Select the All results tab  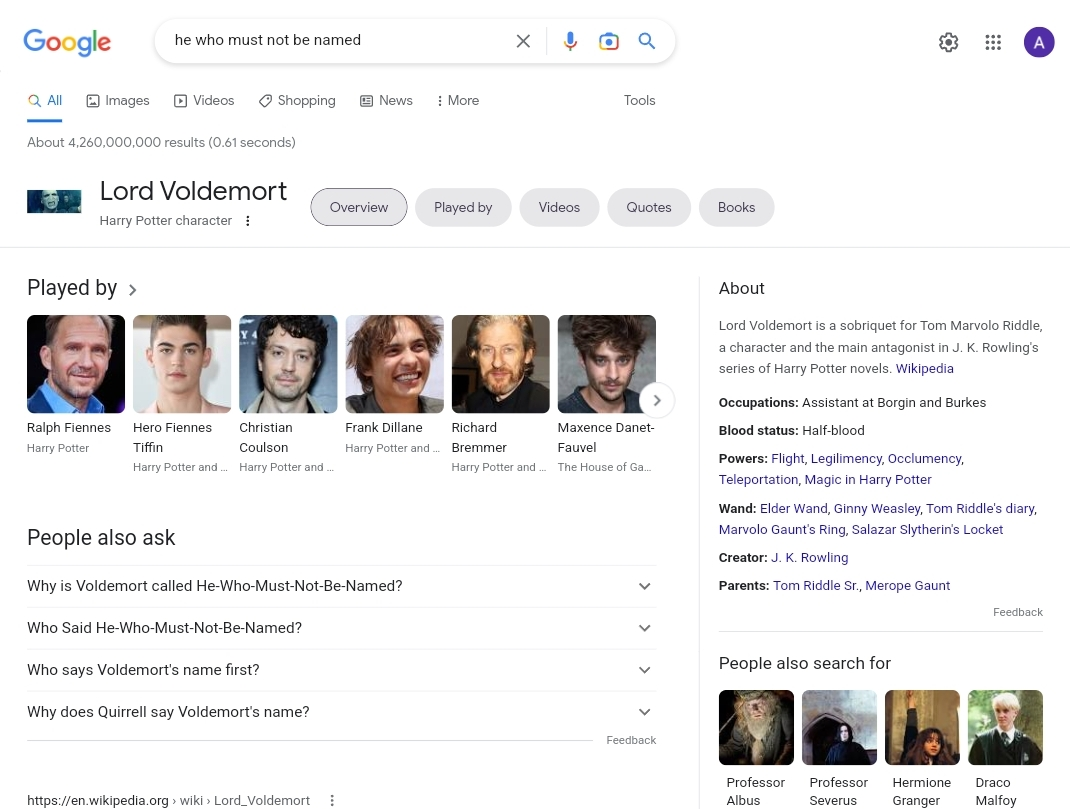pos(45,101)
